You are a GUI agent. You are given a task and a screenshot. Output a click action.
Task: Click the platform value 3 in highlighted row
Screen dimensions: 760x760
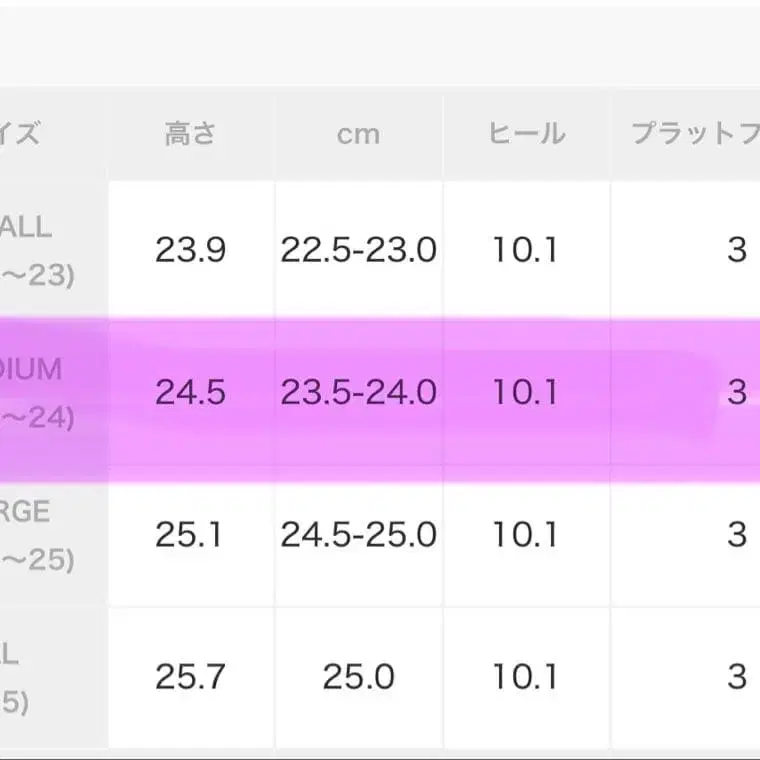pyautogui.click(x=737, y=392)
